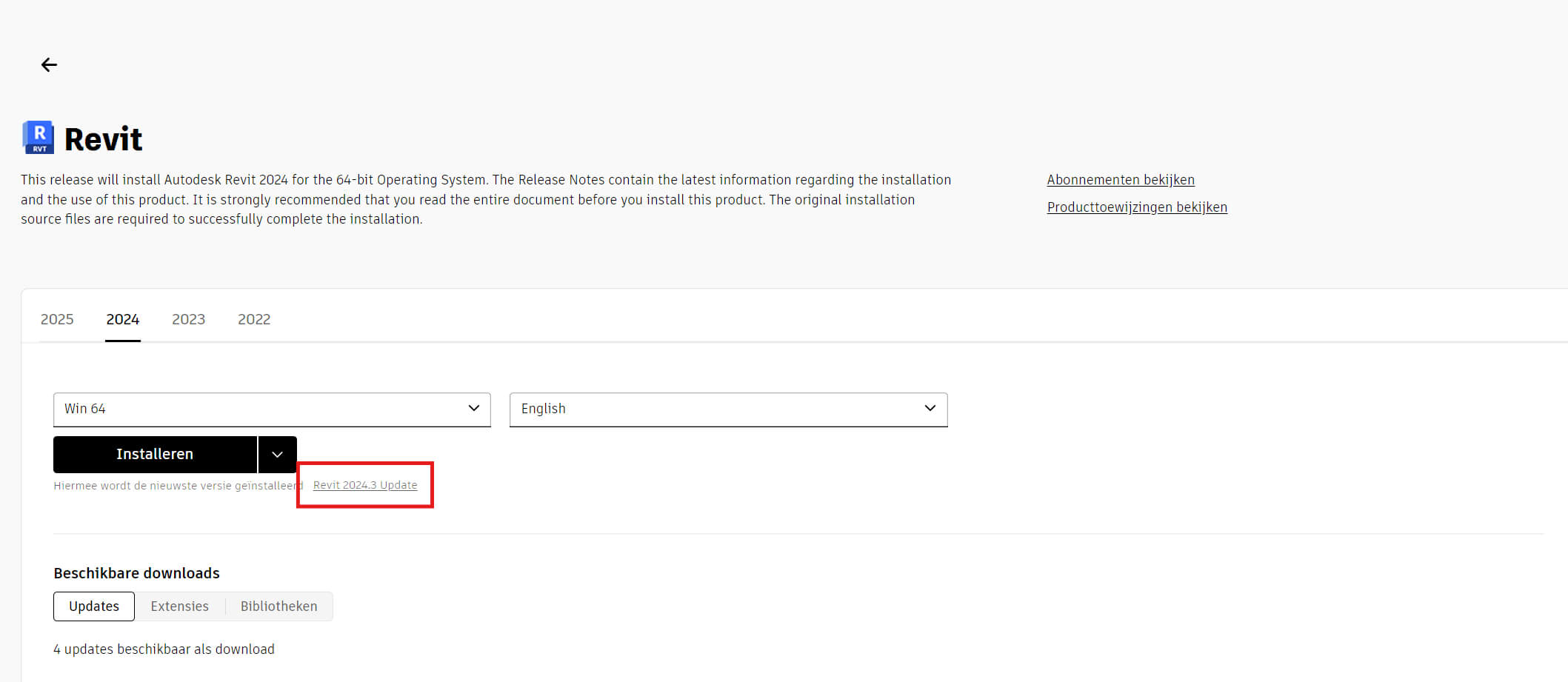Click the Revit page title
The width and height of the screenshot is (1568, 682).
[x=103, y=139]
